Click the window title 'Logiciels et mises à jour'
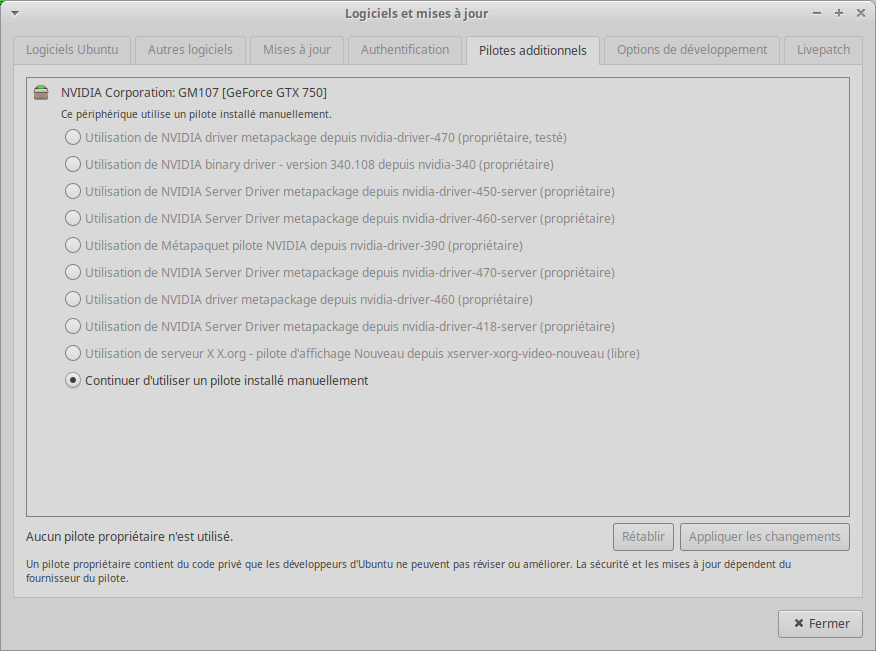 416,13
